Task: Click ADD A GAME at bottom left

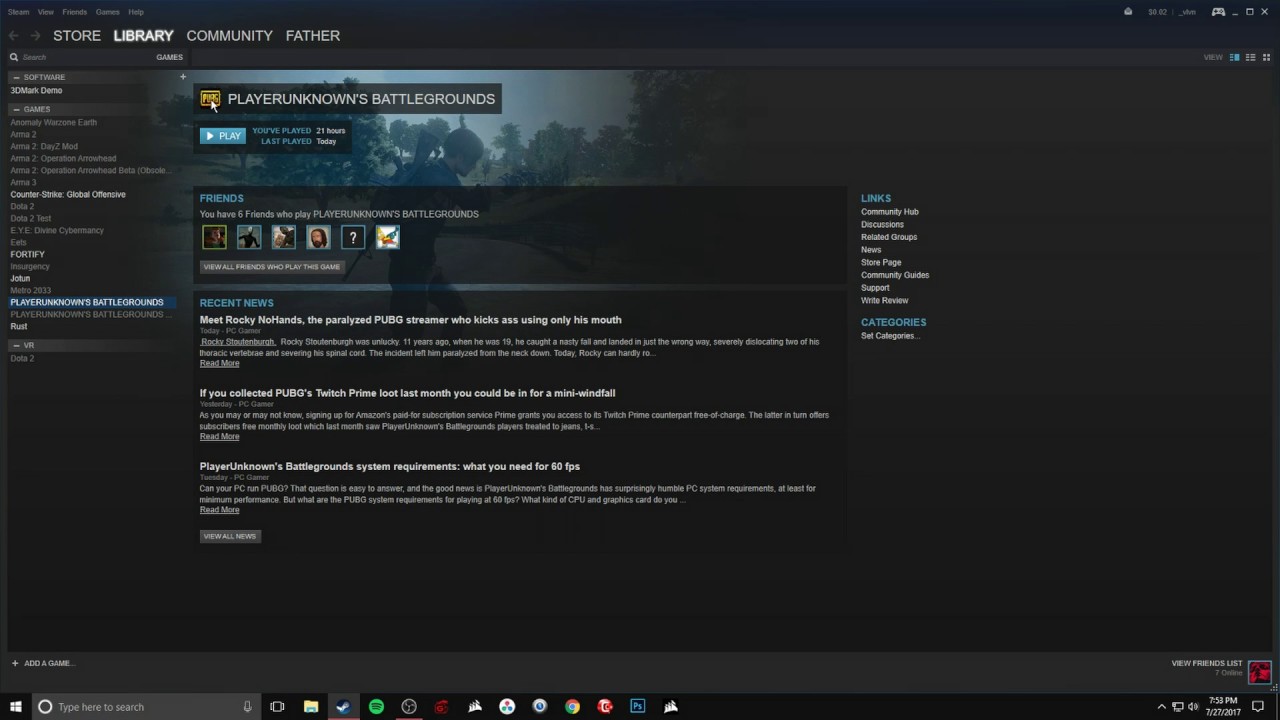Action: coord(43,663)
